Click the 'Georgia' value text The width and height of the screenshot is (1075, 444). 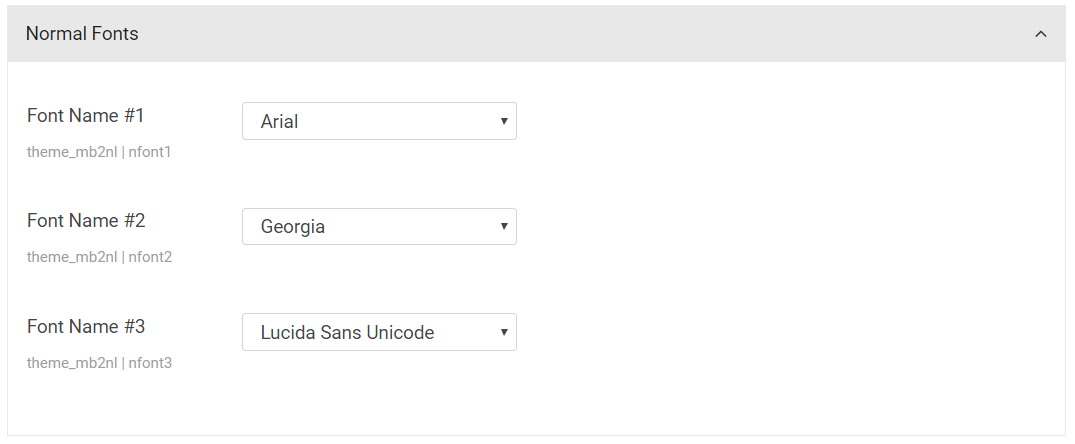293,227
